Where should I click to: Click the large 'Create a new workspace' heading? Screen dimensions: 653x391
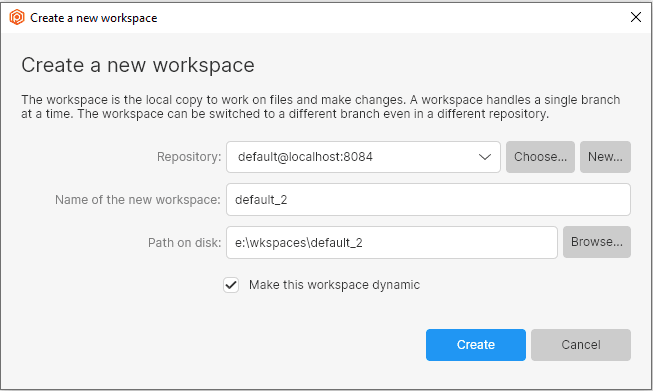[x=138, y=65]
